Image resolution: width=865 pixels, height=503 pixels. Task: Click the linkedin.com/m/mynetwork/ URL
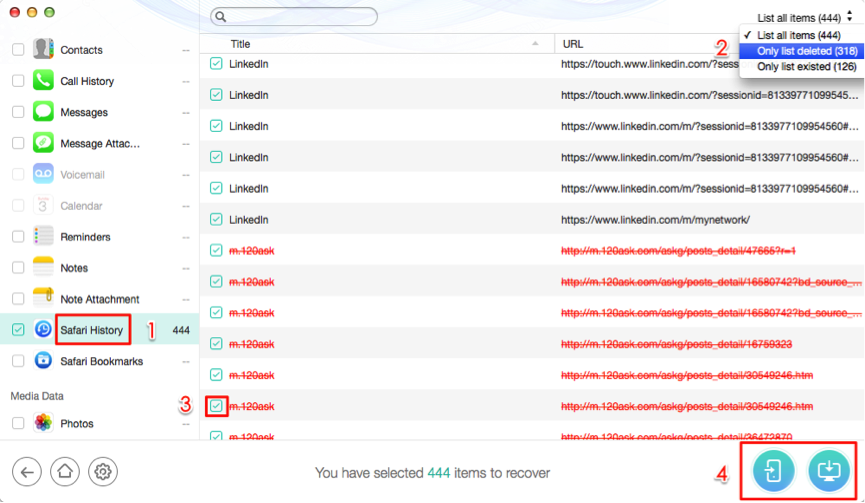(655, 220)
